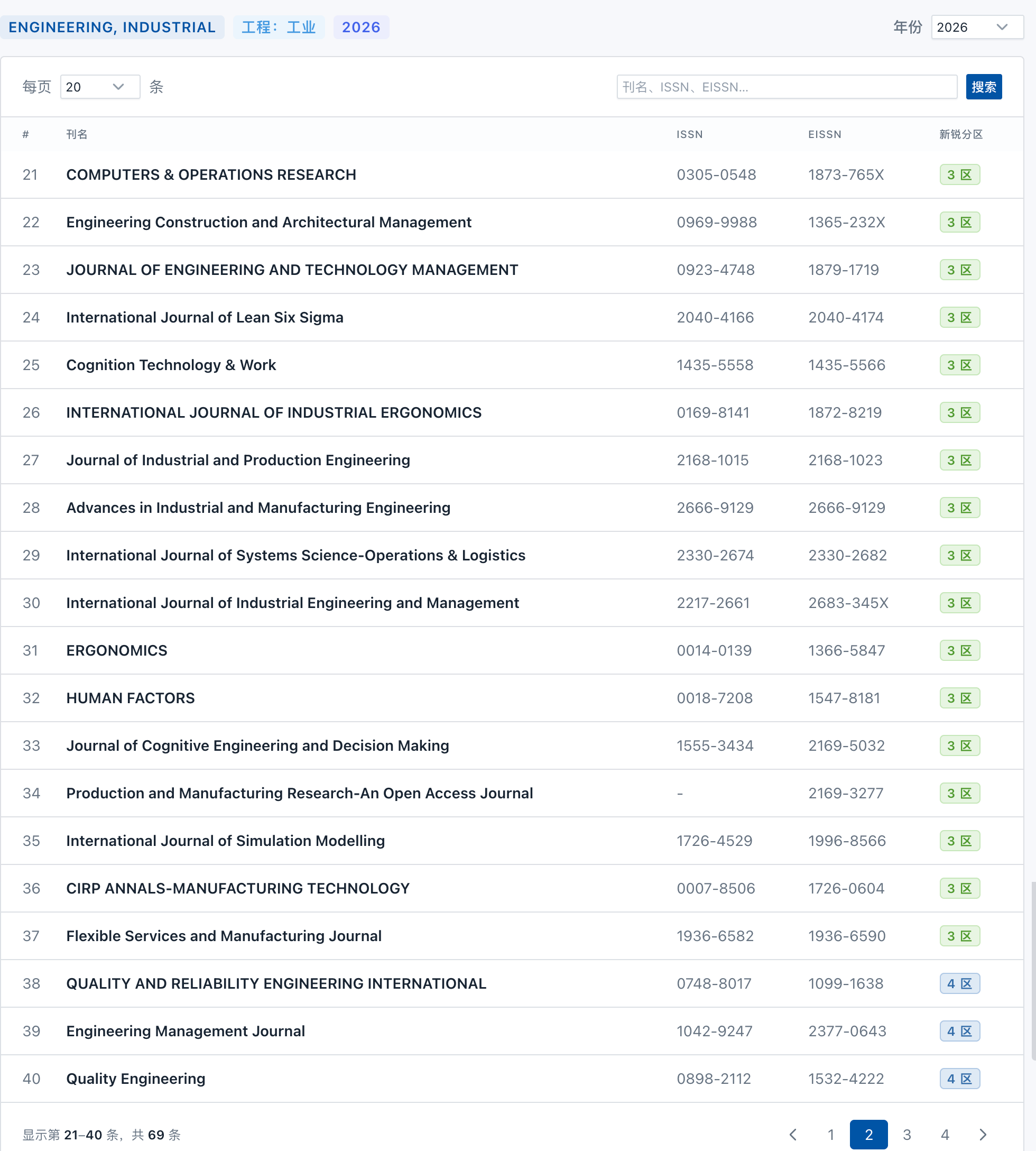Click ISSN 1726-4529
Viewport: 1036px width, 1151px height.
pos(715,841)
